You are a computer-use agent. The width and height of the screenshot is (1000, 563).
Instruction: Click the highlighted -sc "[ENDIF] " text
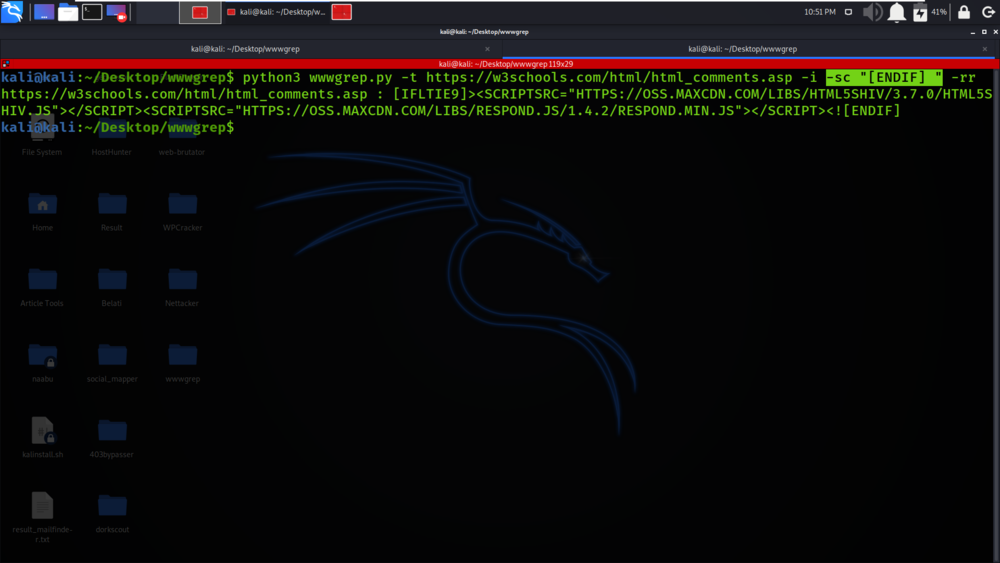coord(884,78)
